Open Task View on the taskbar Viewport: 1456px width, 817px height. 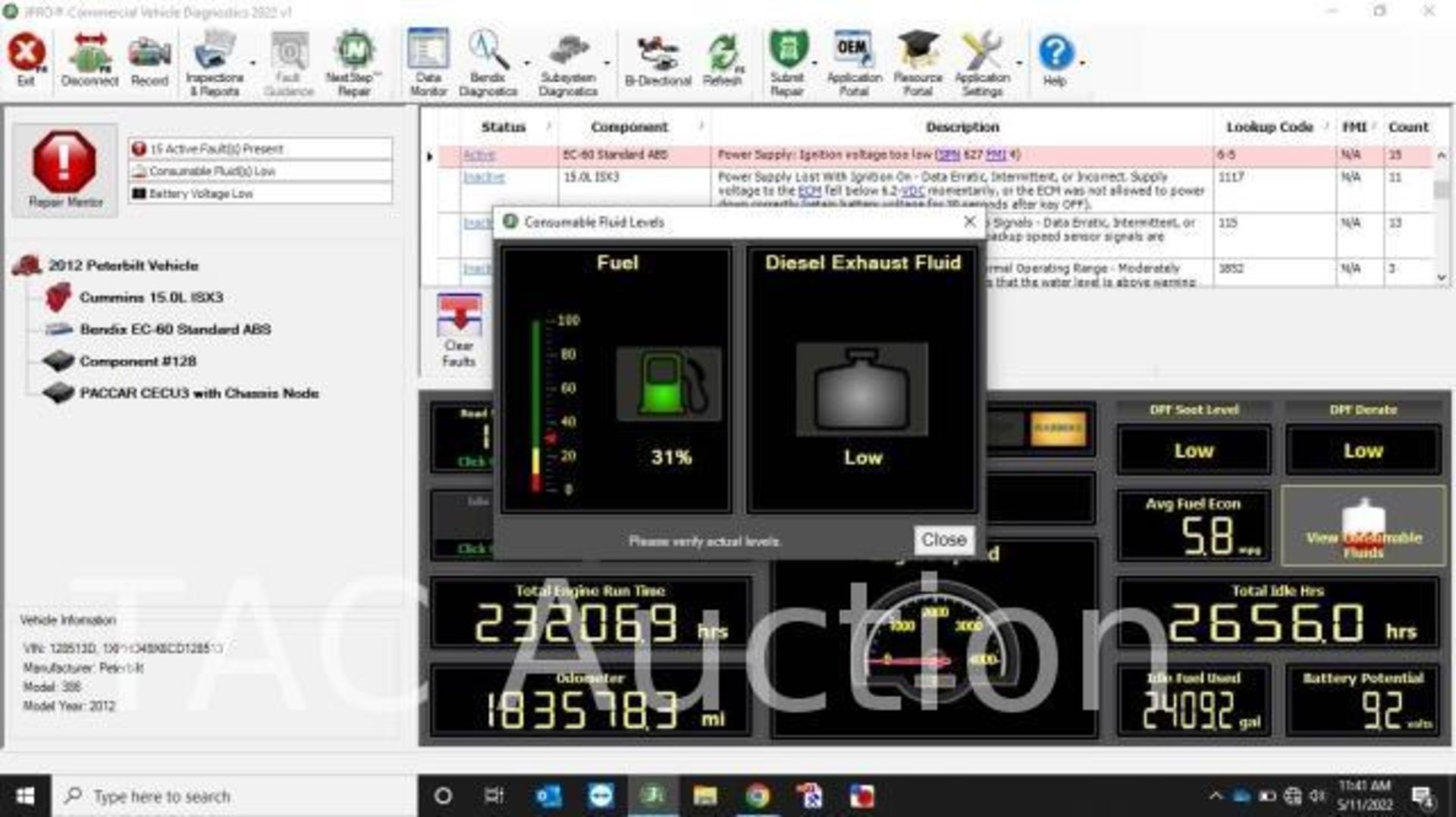click(494, 796)
